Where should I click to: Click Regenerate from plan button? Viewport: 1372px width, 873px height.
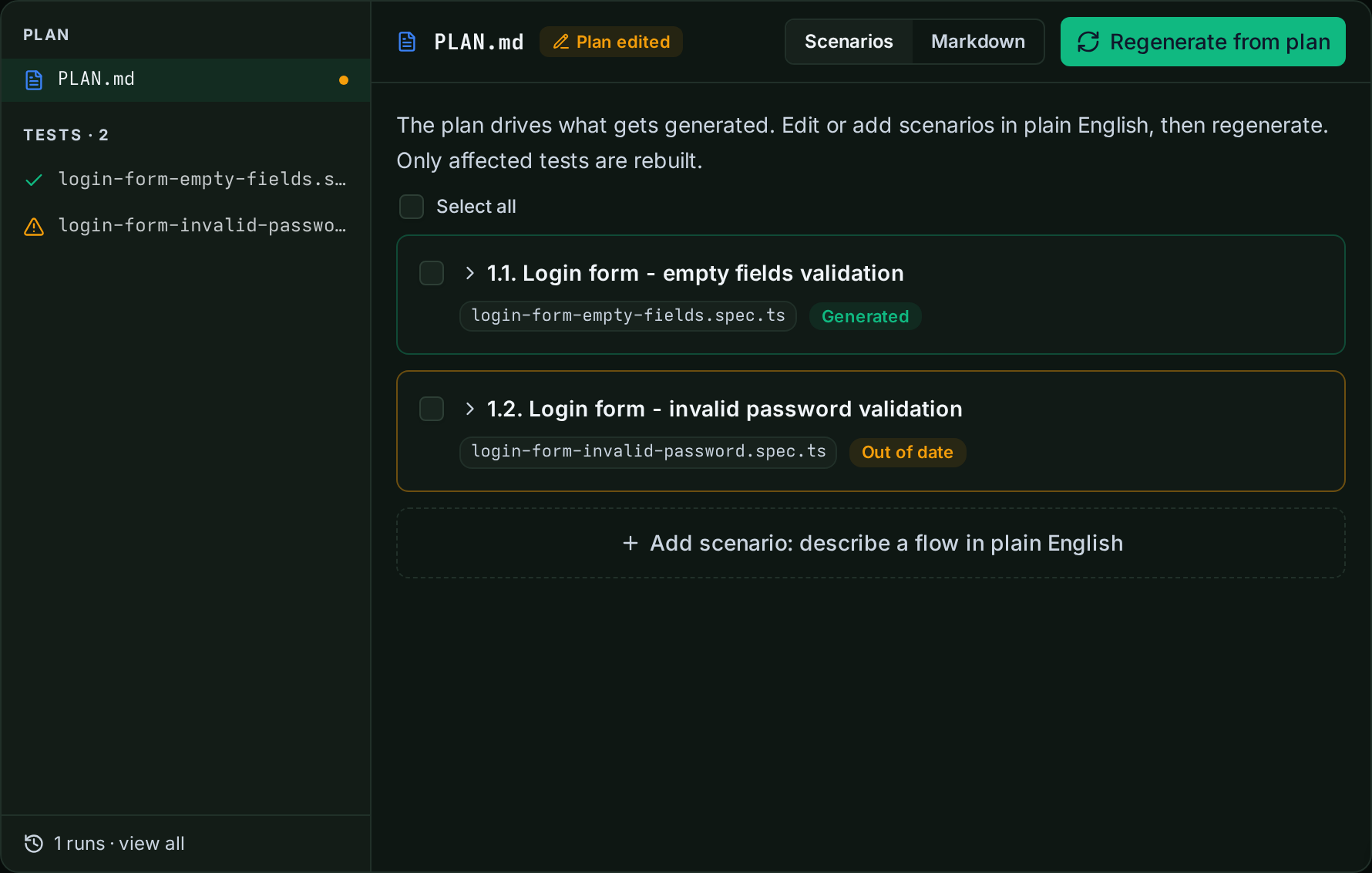coord(1203,42)
